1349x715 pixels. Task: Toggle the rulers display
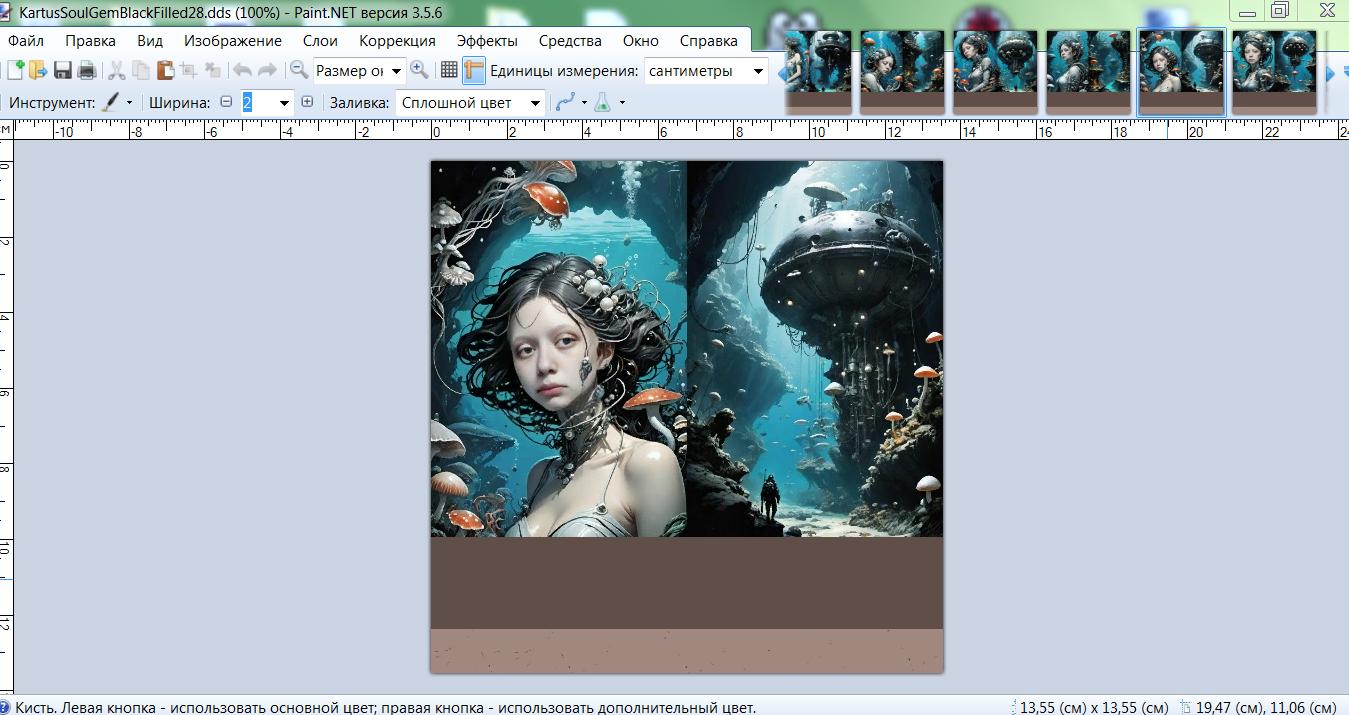click(x=473, y=70)
